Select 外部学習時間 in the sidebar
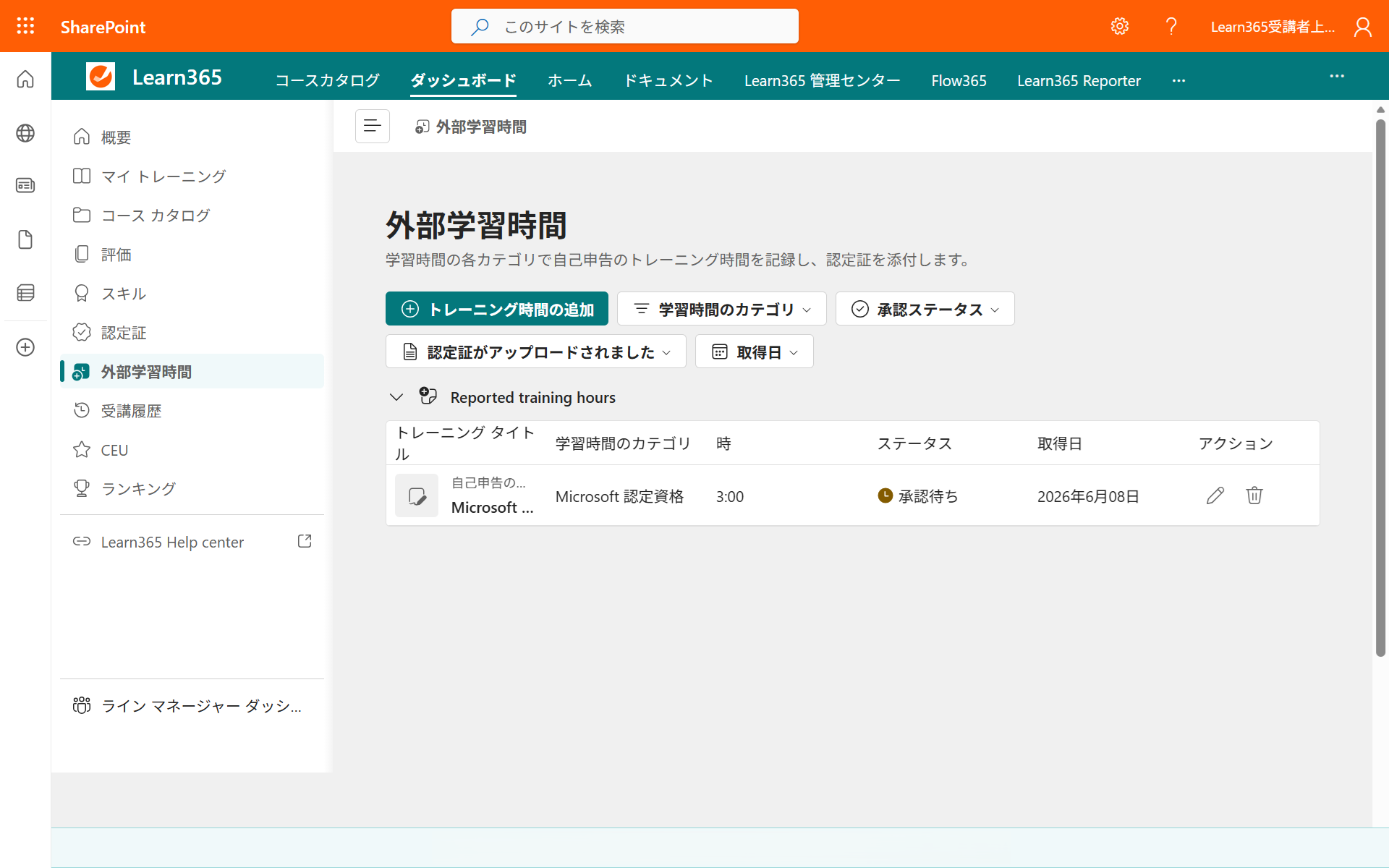The width and height of the screenshot is (1389, 868). point(192,371)
